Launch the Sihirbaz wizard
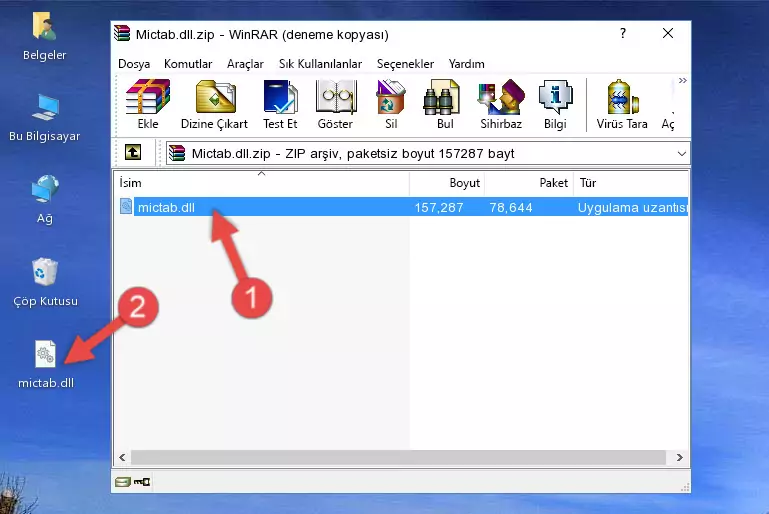769x514 pixels. click(x=501, y=104)
